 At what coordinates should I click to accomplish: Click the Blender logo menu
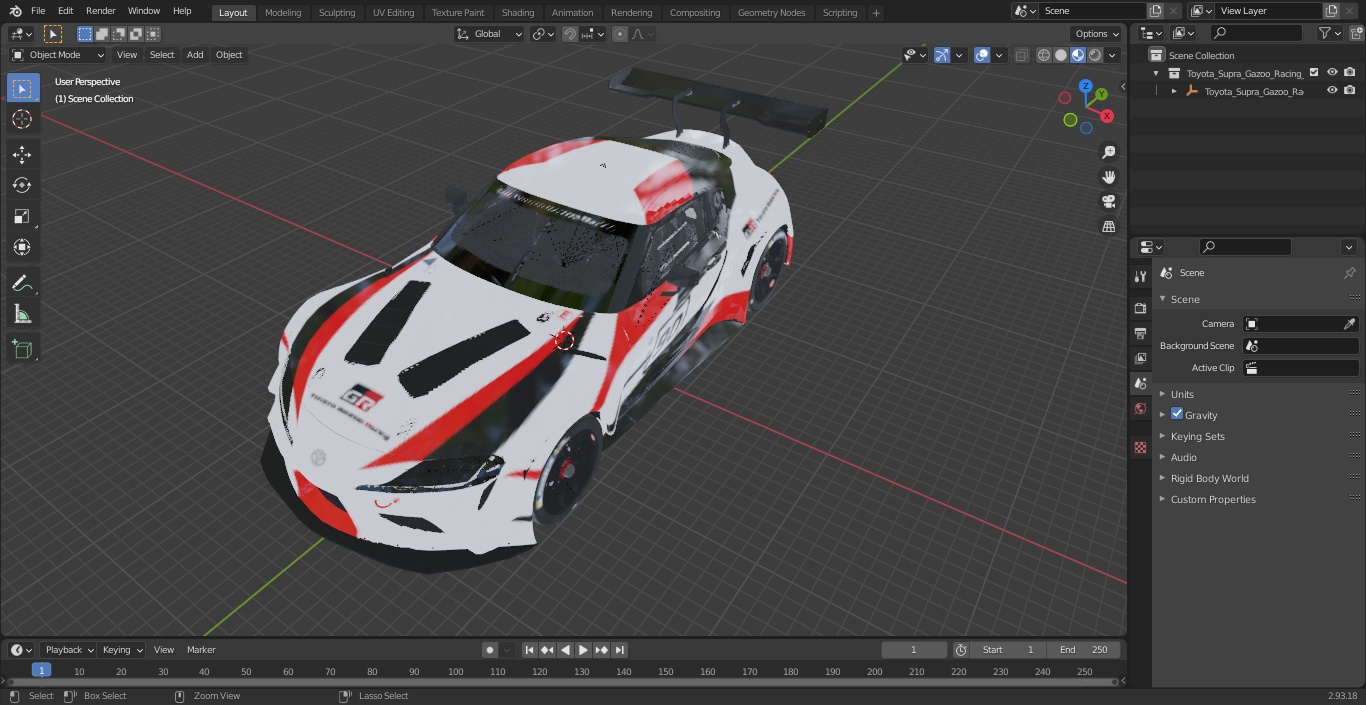15,11
